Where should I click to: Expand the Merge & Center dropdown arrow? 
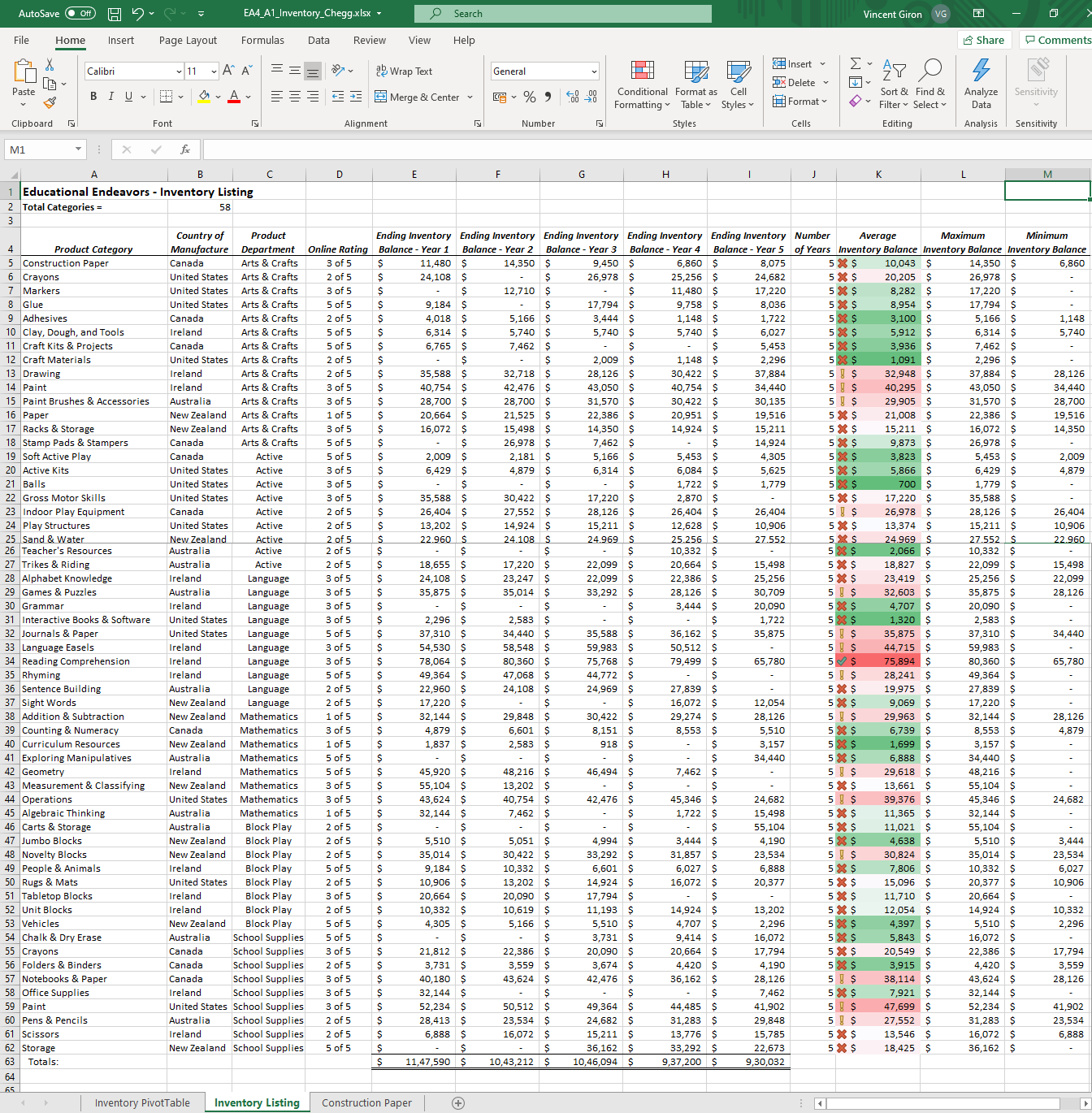click(470, 97)
